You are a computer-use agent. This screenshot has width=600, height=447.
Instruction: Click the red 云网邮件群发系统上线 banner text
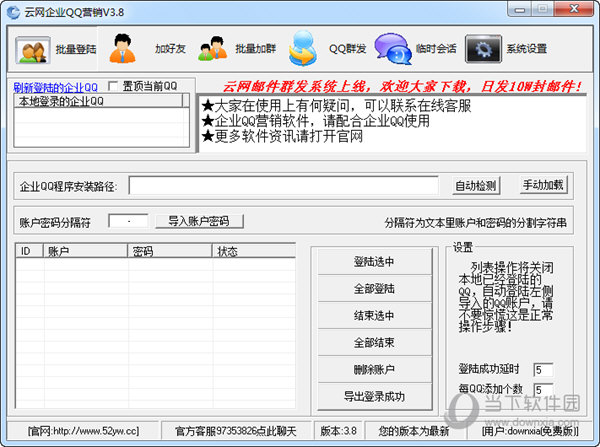pyautogui.click(x=402, y=86)
